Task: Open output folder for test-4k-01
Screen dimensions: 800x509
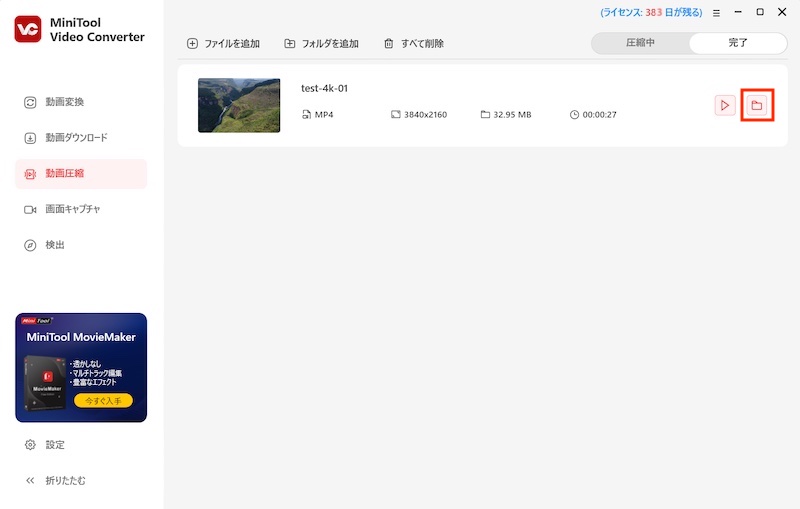Action: click(757, 105)
